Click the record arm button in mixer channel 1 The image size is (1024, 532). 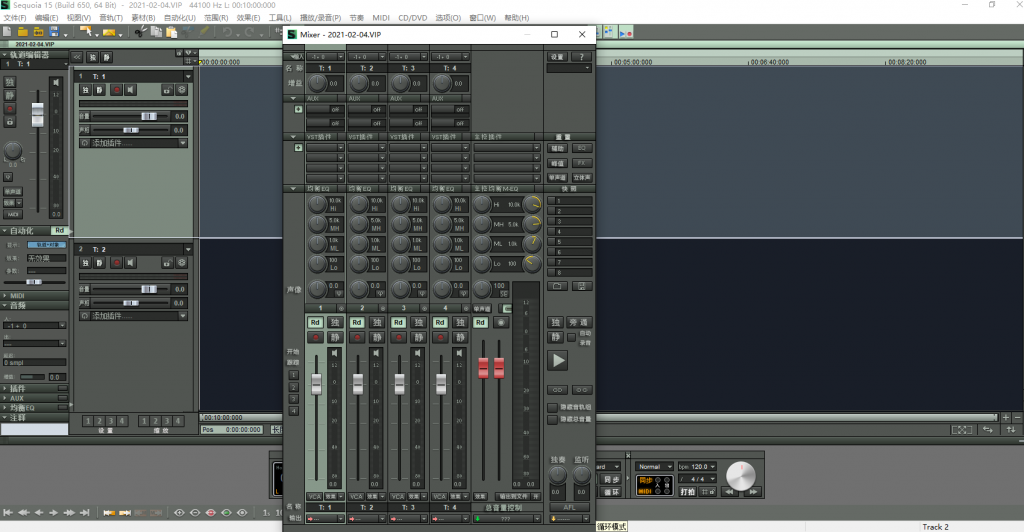coord(315,337)
